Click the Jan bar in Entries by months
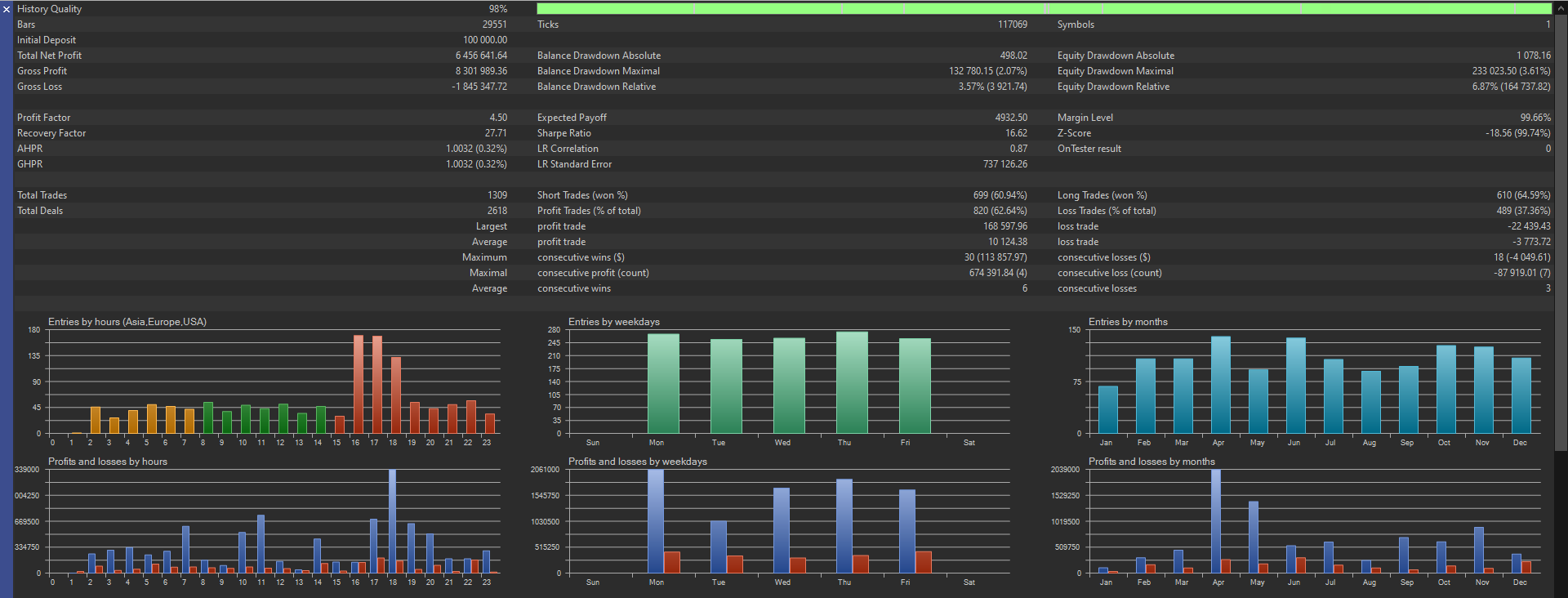Viewport: 1568px width, 598px height. [1108, 409]
